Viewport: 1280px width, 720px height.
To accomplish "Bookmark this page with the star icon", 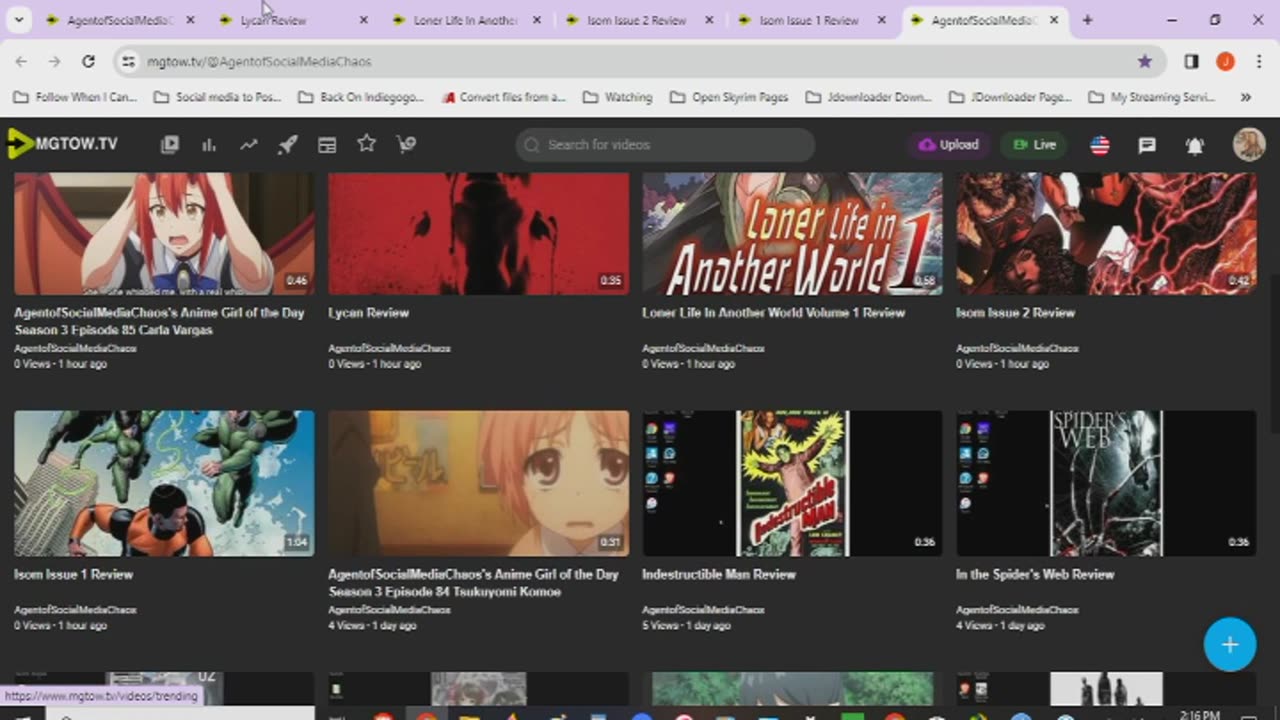I will 1144,61.
